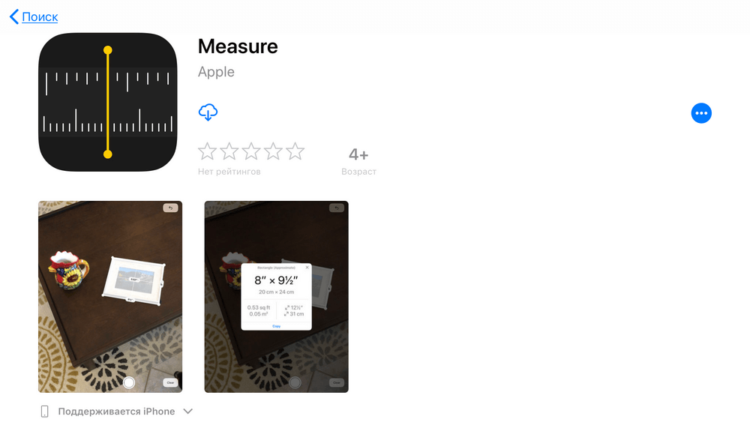
Task: Click the Measure ruler app icon
Action: 108,102
